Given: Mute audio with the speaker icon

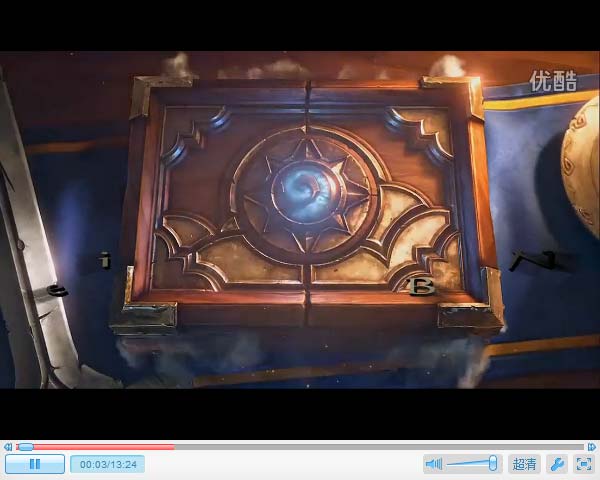Looking at the screenshot, I should (x=434, y=464).
